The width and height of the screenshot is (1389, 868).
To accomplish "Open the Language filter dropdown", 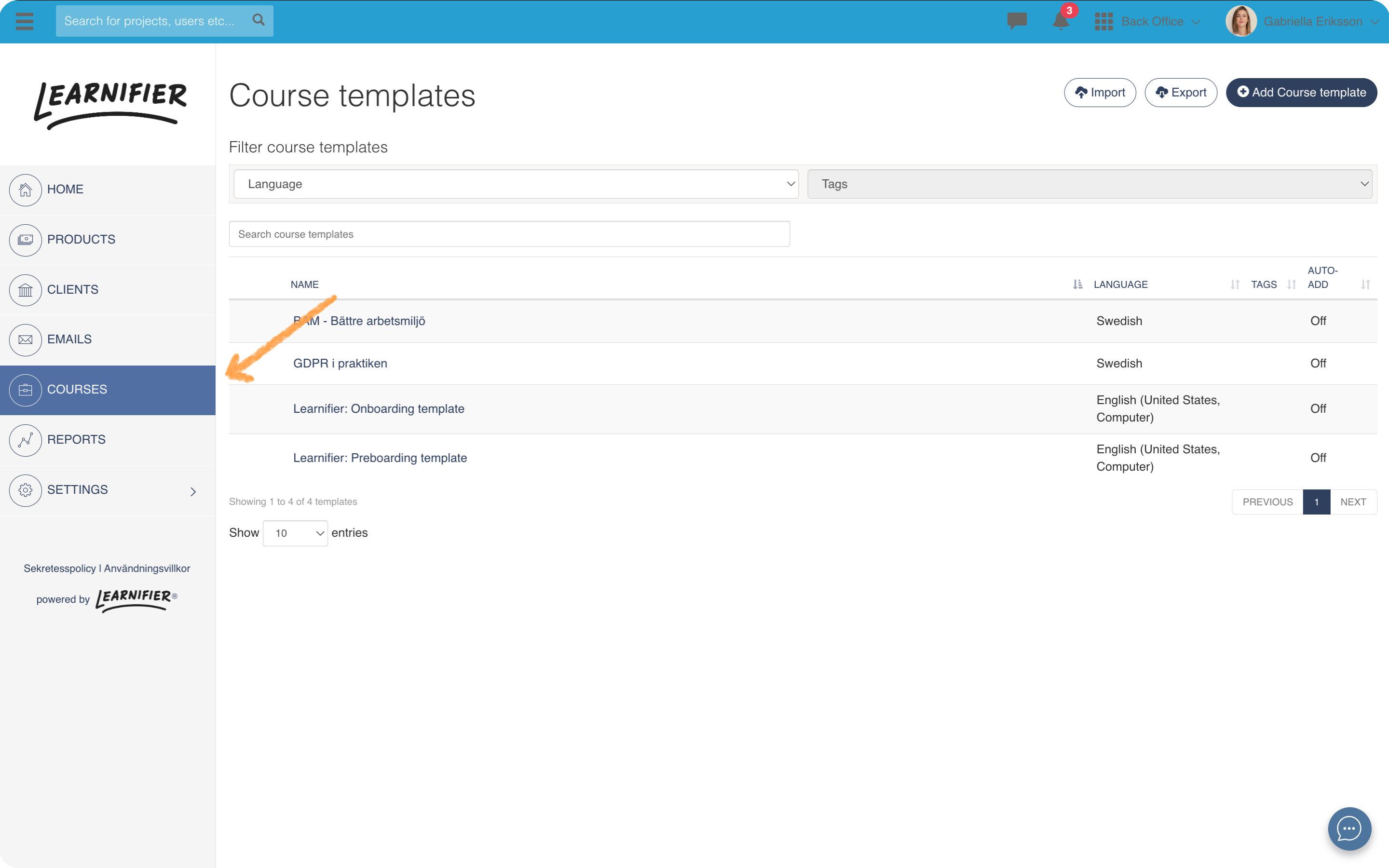I will pyautogui.click(x=516, y=184).
